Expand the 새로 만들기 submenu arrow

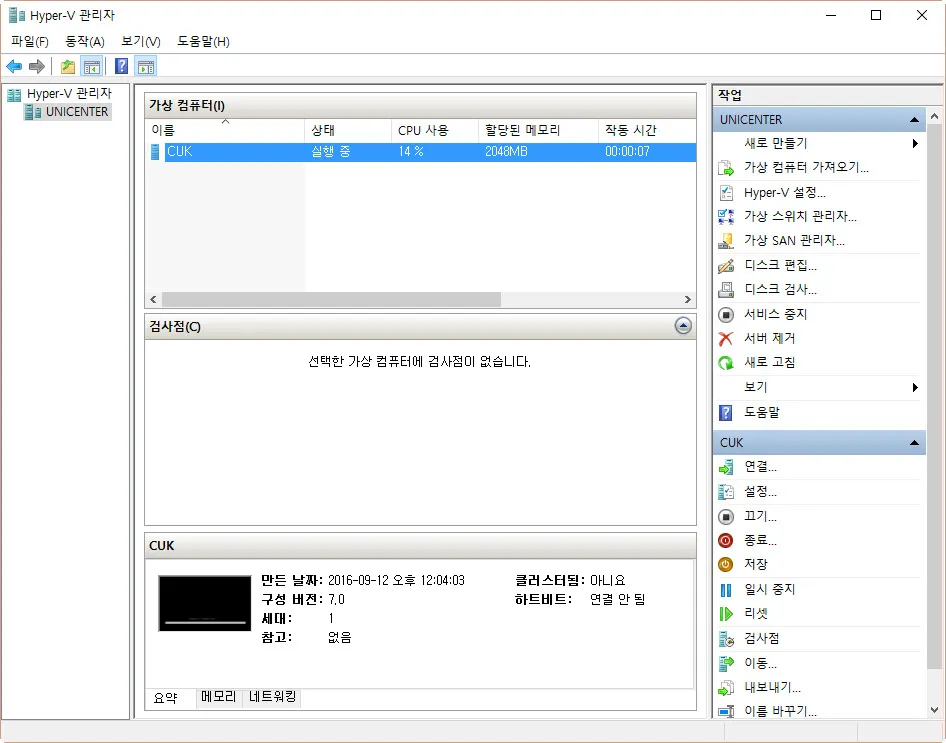click(913, 142)
